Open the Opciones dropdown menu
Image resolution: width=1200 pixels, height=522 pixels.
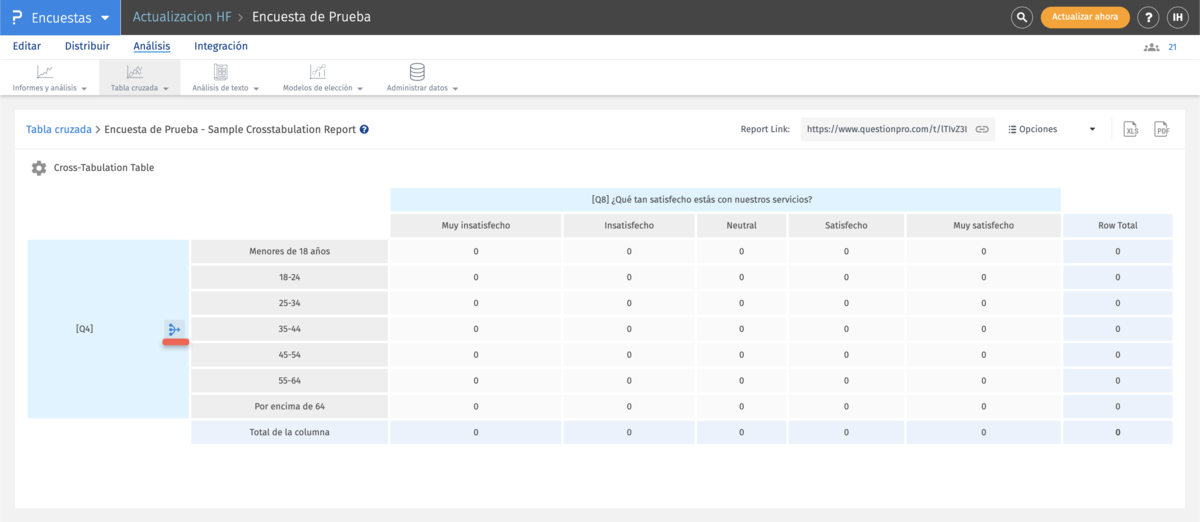[1051, 129]
